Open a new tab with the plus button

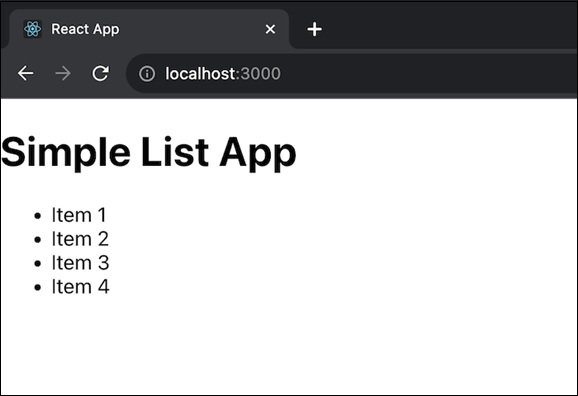314,29
